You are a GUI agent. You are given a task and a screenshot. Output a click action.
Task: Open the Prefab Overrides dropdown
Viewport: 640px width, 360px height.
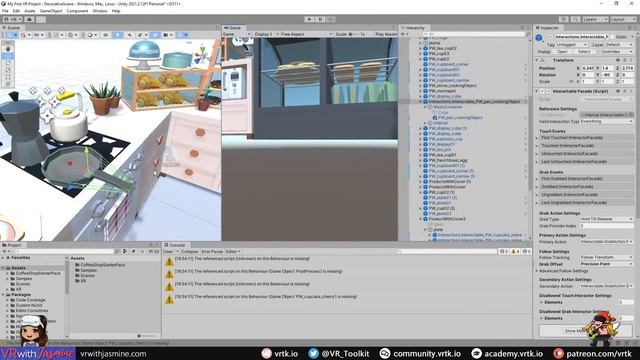point(616,52)
